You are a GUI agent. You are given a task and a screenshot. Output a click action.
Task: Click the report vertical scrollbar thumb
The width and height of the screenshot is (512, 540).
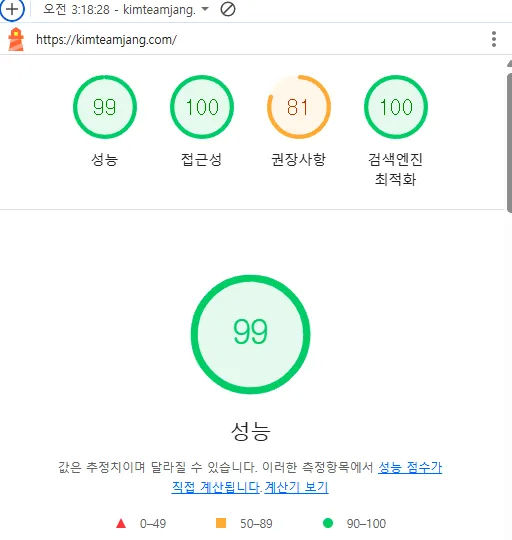[509, 143]
